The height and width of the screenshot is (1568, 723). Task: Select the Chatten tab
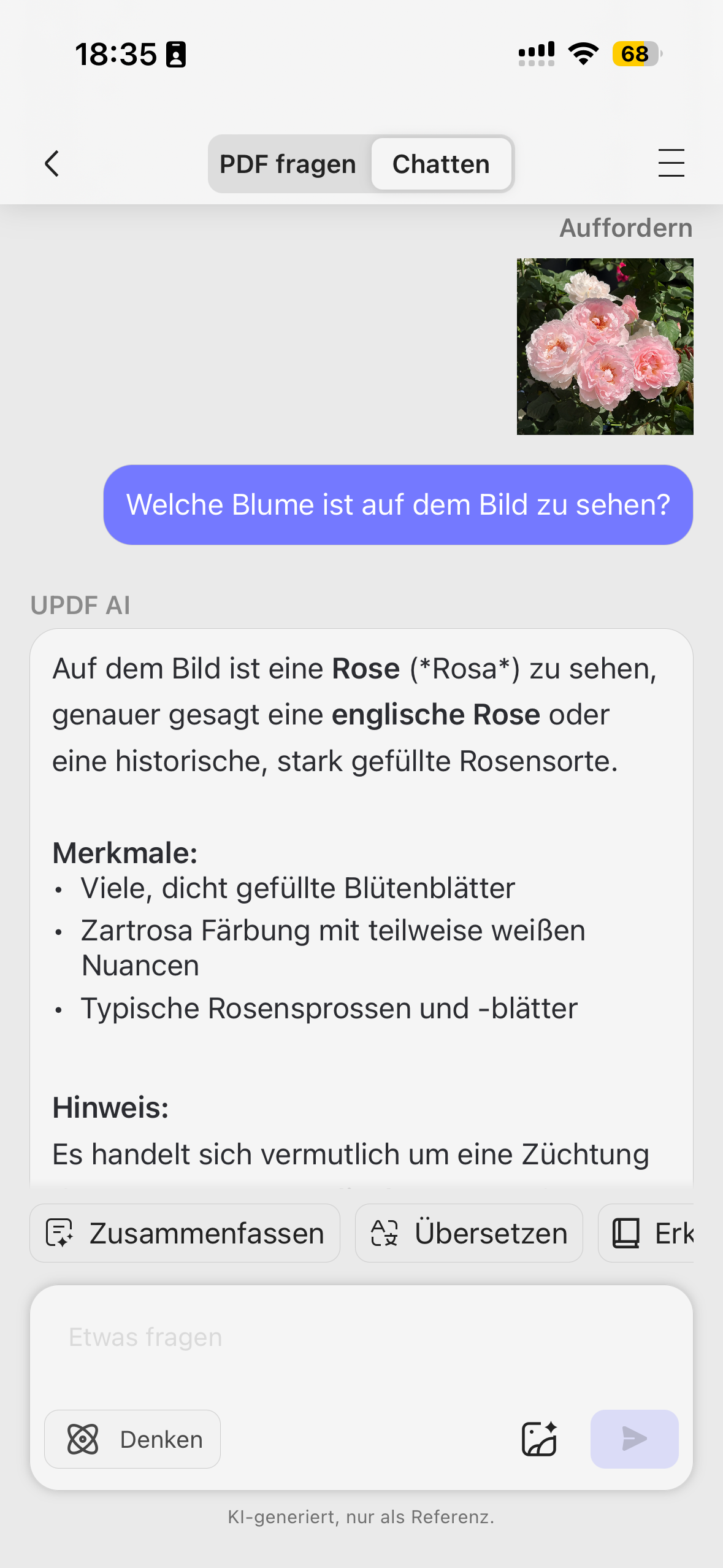pos(441,164)
